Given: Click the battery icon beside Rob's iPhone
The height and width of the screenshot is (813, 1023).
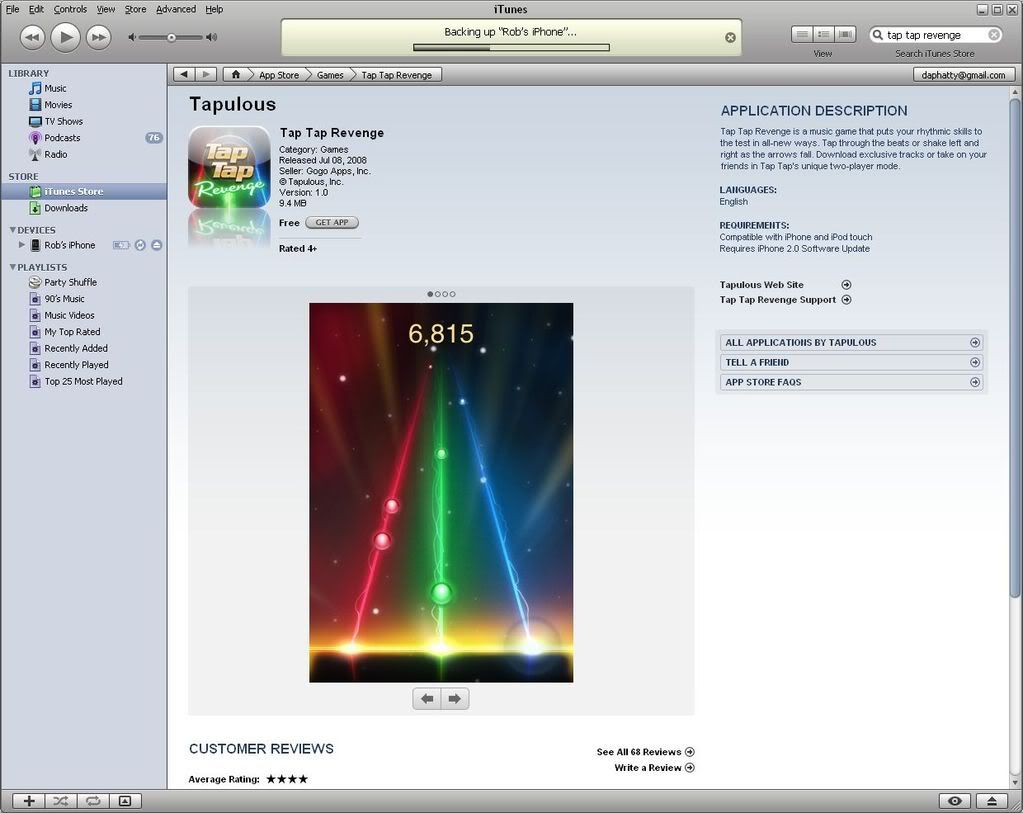Looking at the screenshot, I should pos(121,245).
